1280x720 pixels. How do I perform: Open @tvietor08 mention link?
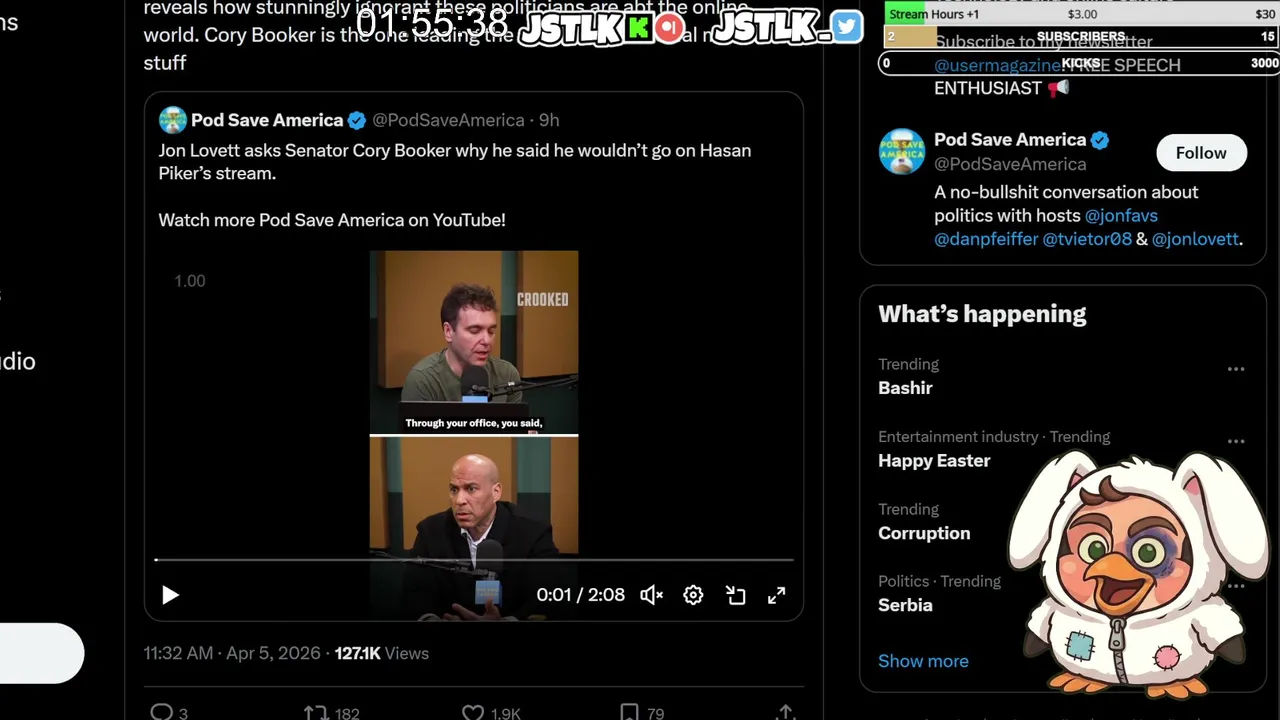pos(1087,239)
